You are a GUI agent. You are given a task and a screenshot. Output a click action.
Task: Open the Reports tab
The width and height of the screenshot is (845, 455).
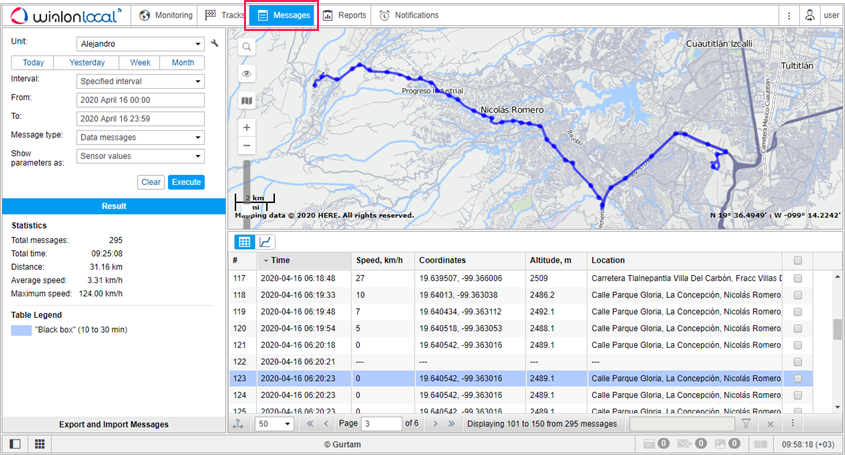pos(344,16)
